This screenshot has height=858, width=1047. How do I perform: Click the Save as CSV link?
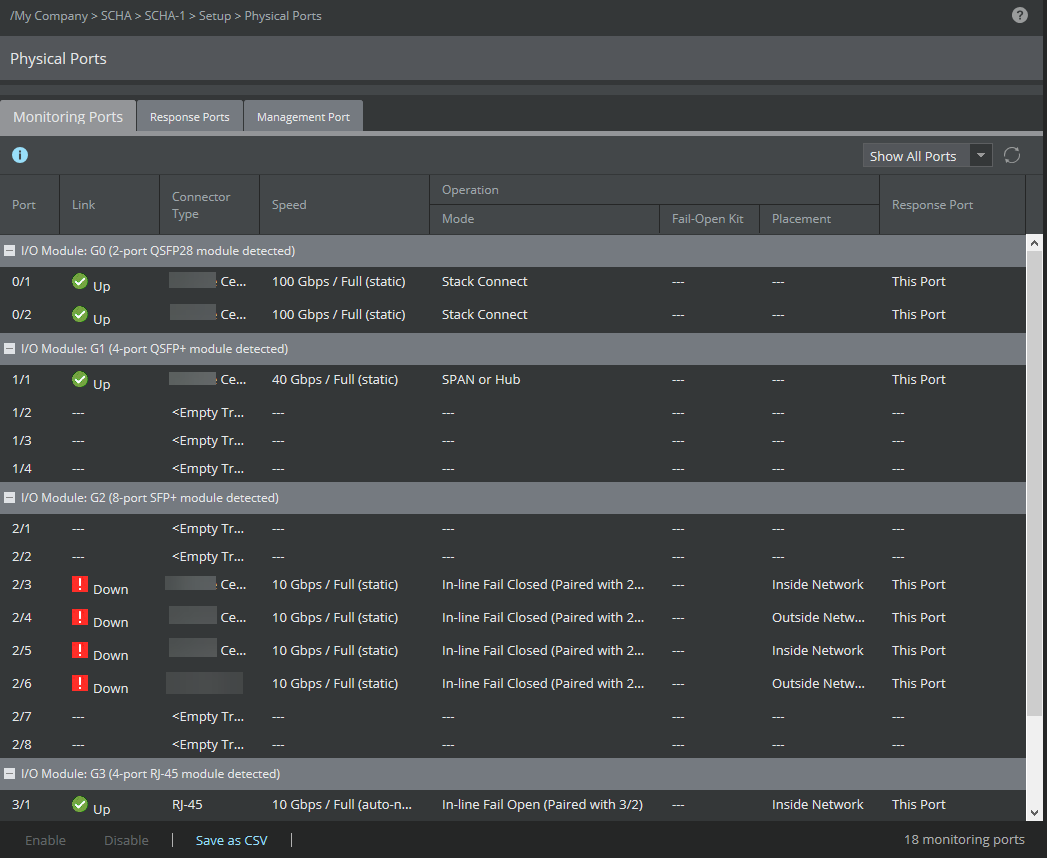point(231,840)
